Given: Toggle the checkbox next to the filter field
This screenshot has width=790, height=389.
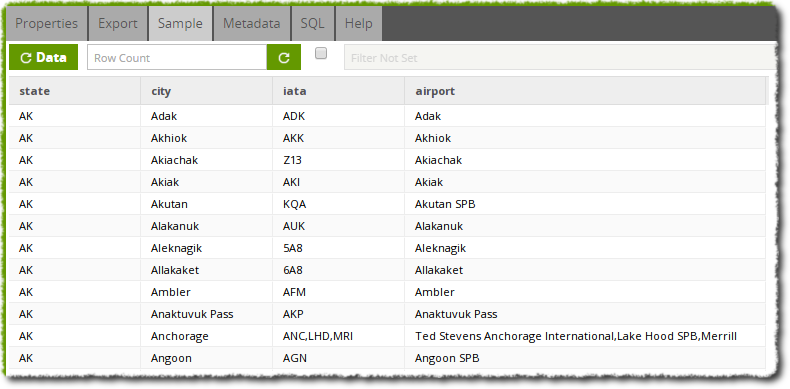Looking at the screenshot, I should coord(321,53).
